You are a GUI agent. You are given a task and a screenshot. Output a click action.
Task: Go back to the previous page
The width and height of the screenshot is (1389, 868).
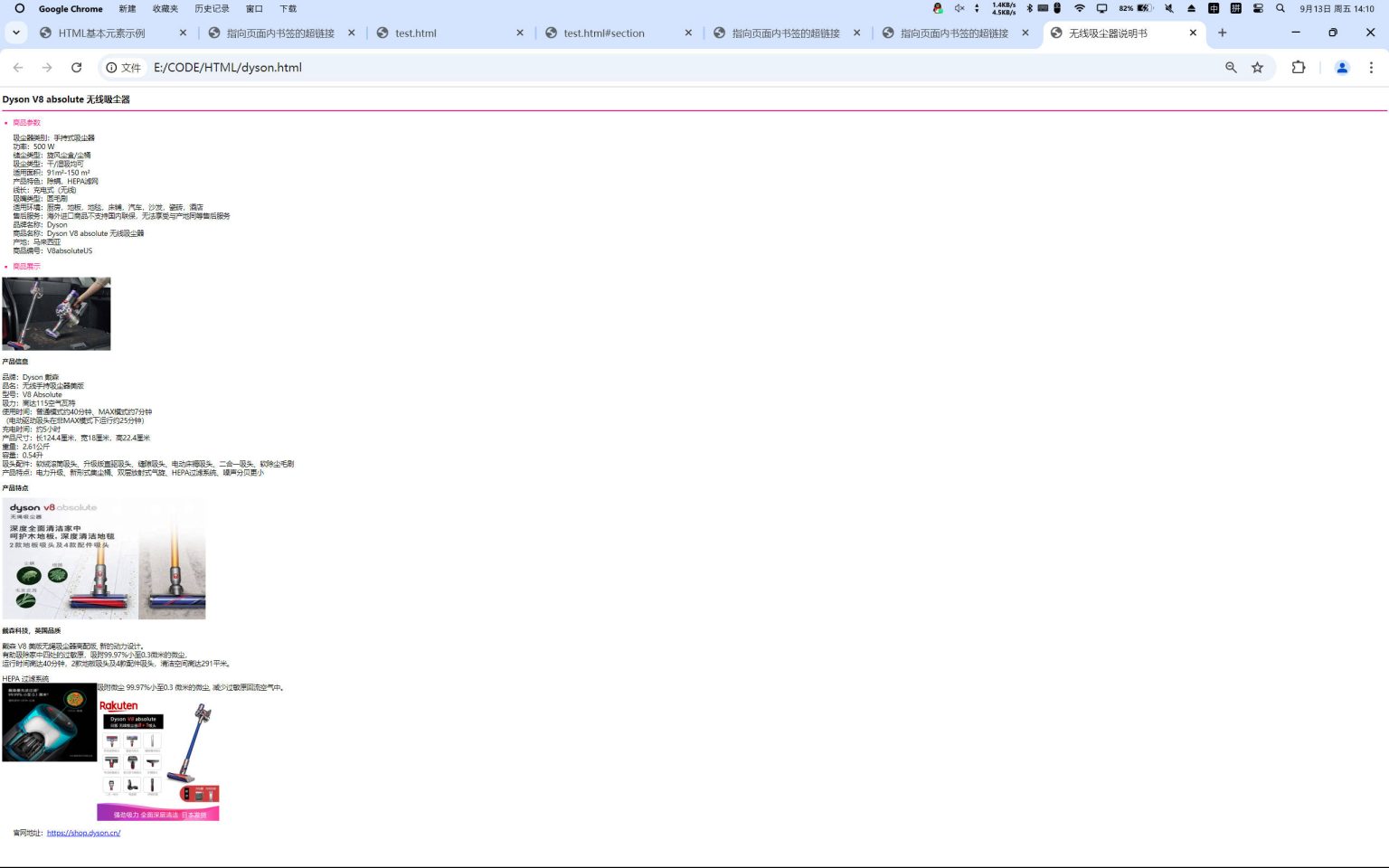[x=18, y=68]
